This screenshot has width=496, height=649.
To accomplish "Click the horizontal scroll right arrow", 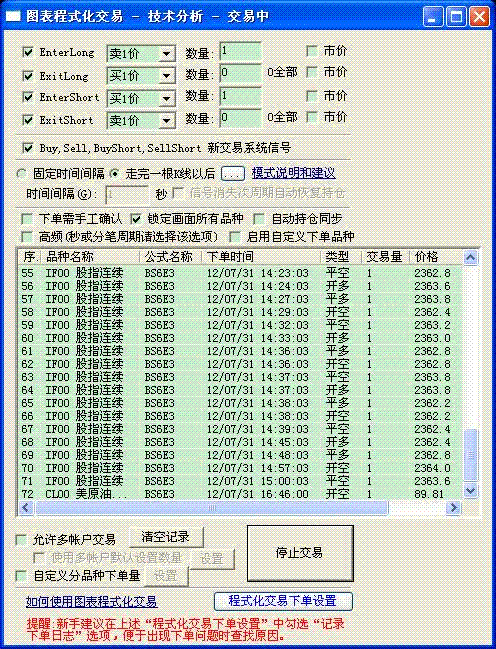I will pyautogui.click(x=453, y=507).
